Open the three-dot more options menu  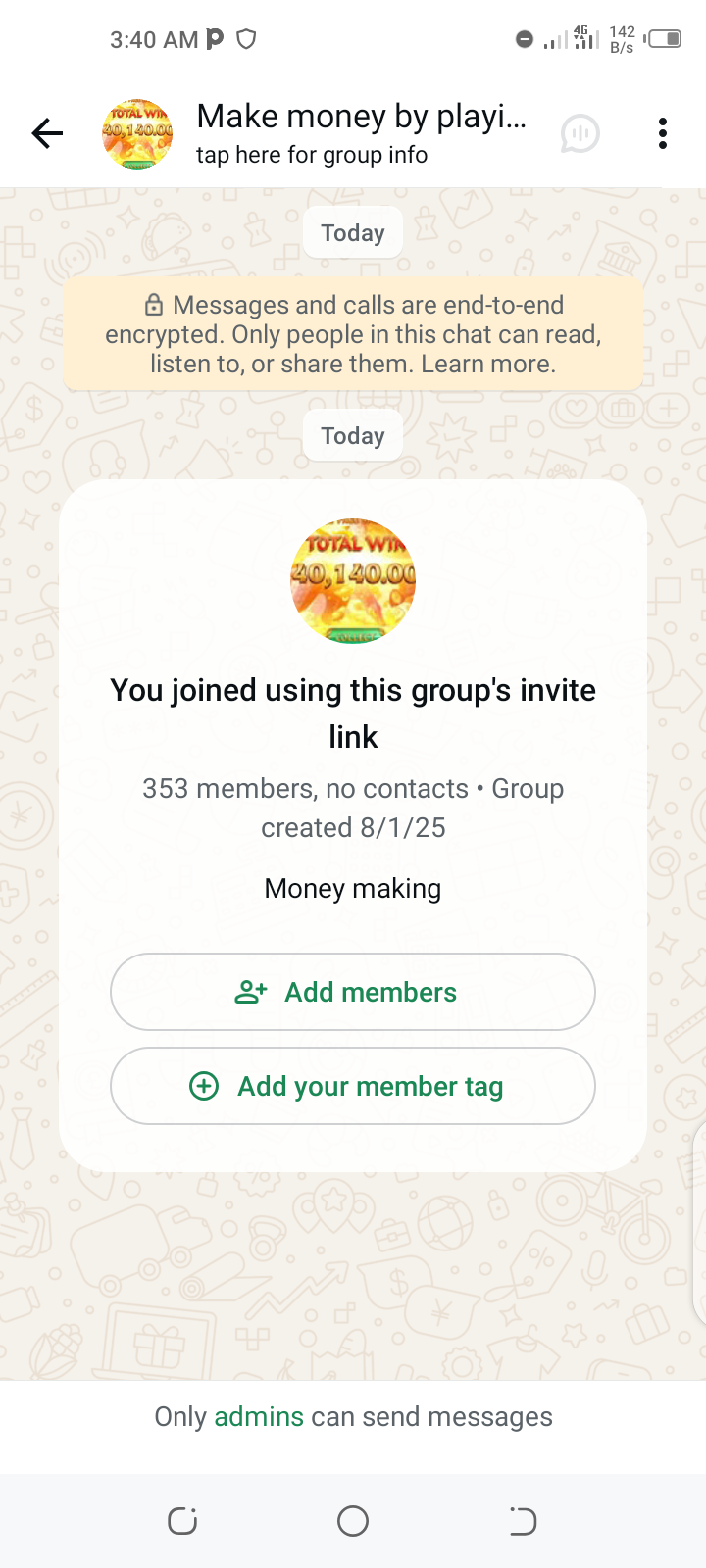(663, 133)
